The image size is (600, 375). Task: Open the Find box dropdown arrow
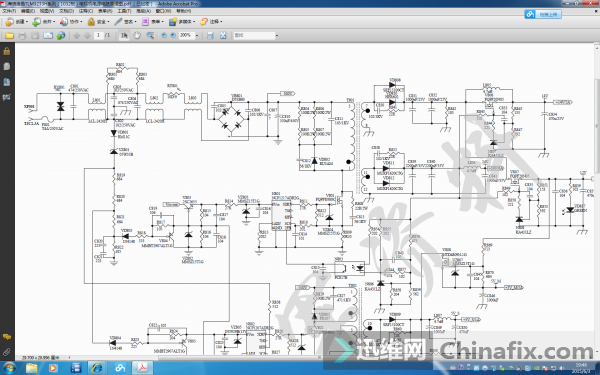pyautogui.click(x=277, y=36)
